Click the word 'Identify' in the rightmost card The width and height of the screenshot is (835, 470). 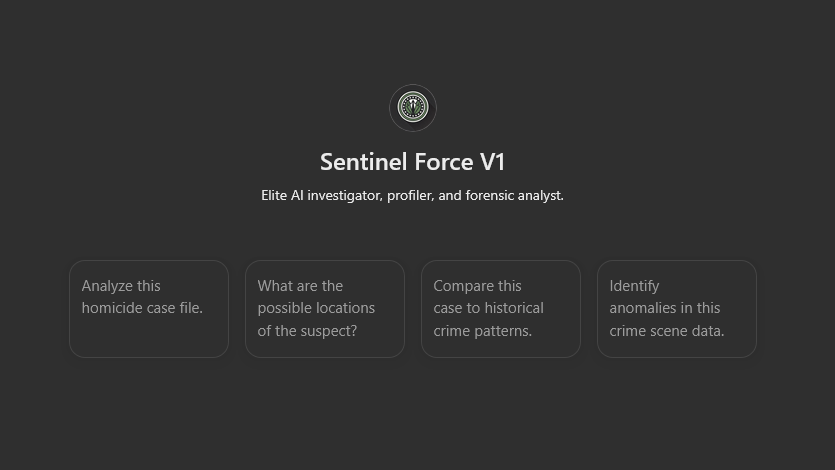634,286
